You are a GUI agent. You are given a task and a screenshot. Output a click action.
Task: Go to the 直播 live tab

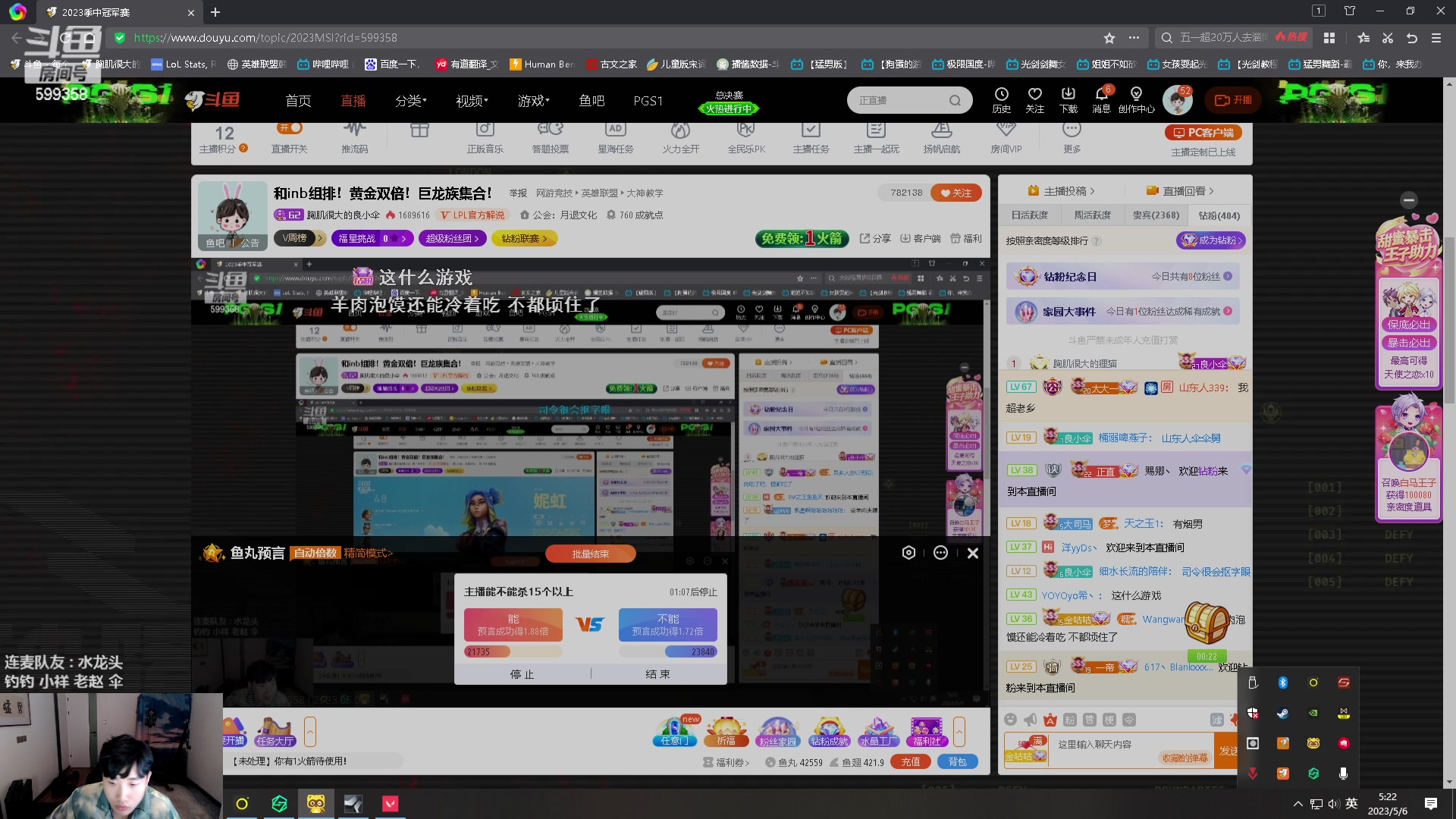(x=353, y=100)
